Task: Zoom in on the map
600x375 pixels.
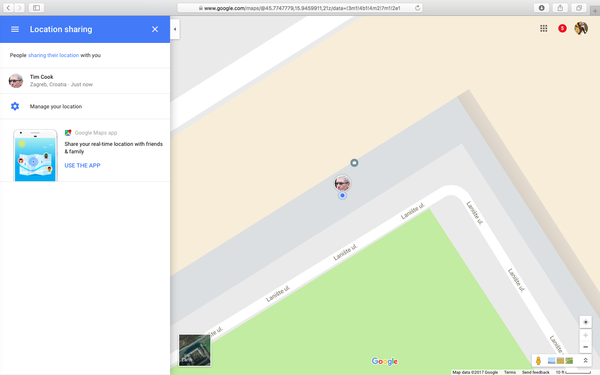Action: 585,335
